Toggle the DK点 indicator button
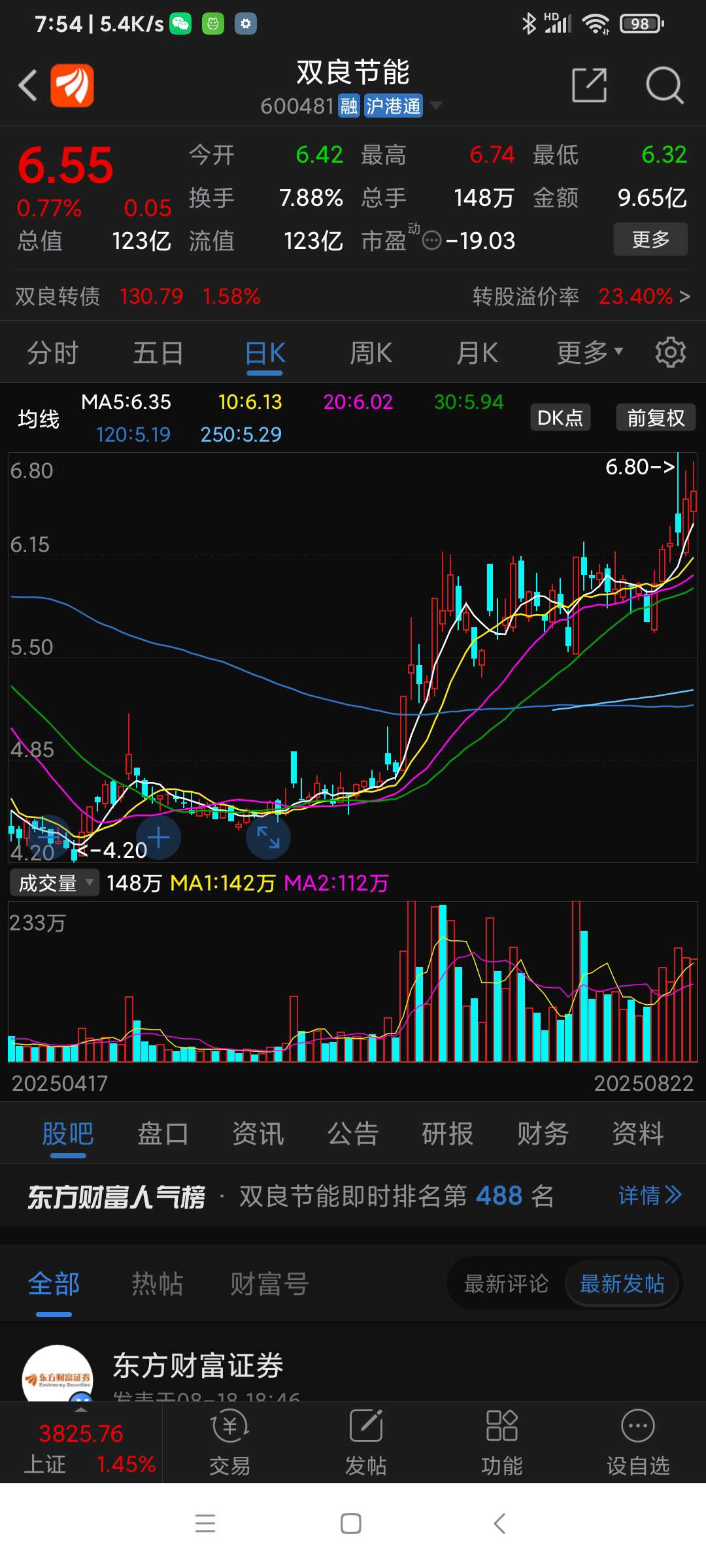The image size is (706, 1568). pyautogui.click(x=560, y=417)
